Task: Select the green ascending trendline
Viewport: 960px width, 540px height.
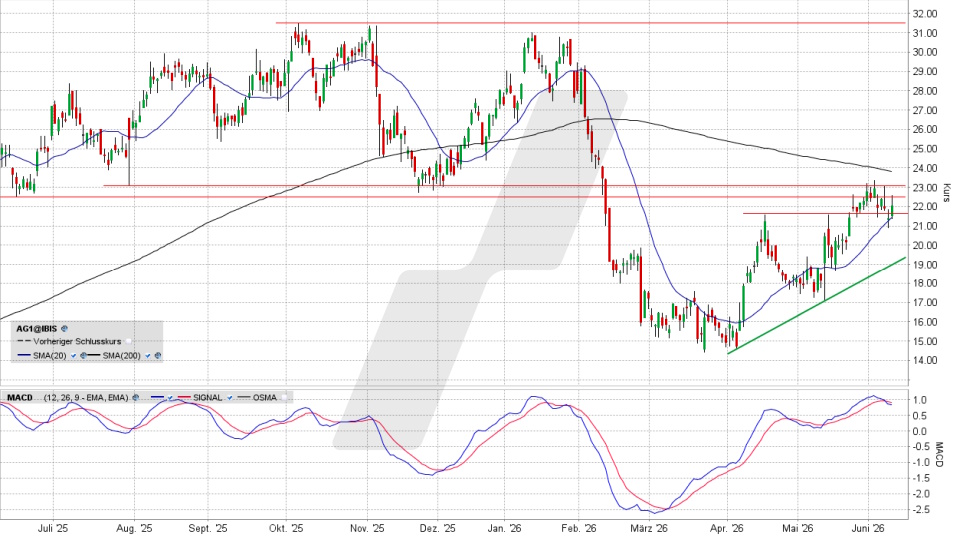Action: [x=816, y=306]
